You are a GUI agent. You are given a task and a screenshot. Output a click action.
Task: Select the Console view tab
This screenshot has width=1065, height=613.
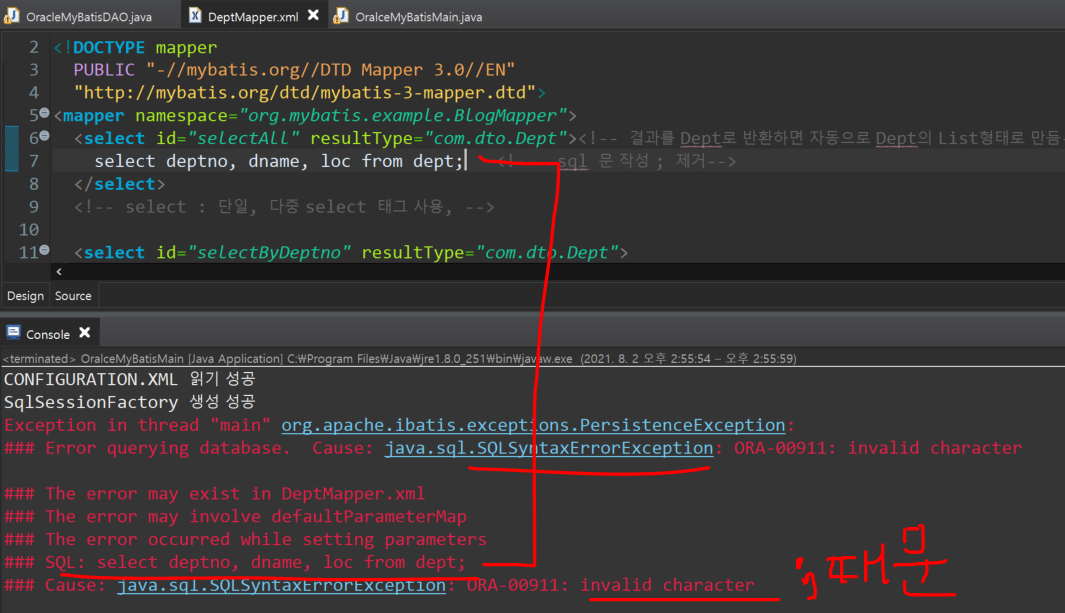pyautogui.click(x=48, y=334)
